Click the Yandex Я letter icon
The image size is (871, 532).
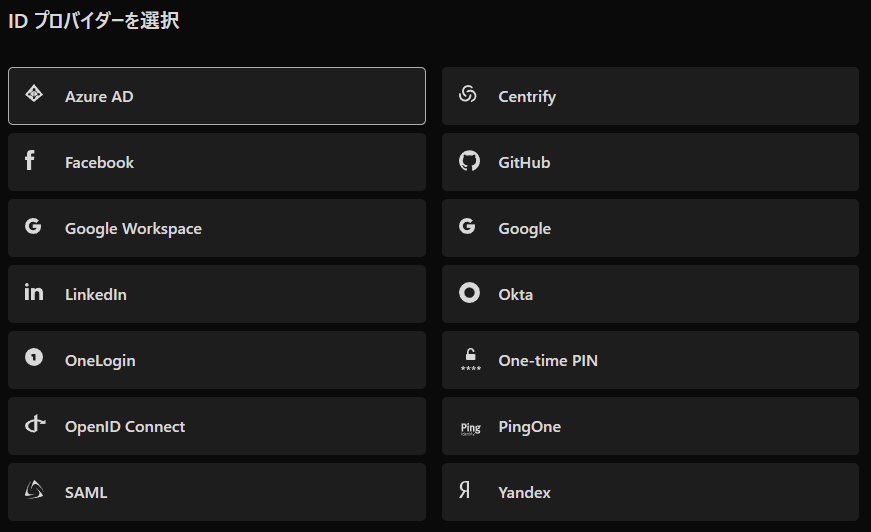pos(465,490)
